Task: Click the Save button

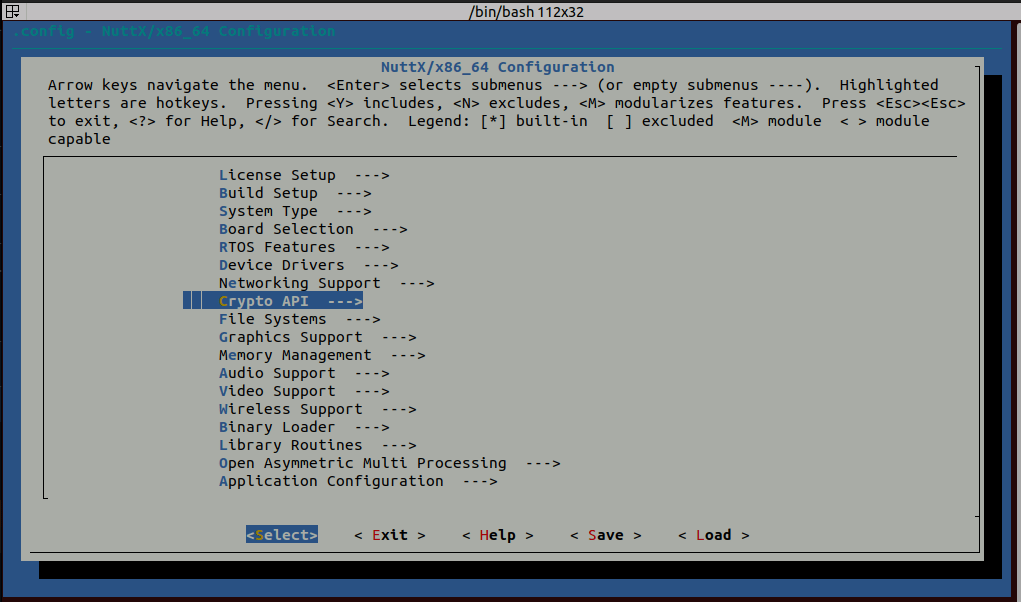Action: pos(604,534)
